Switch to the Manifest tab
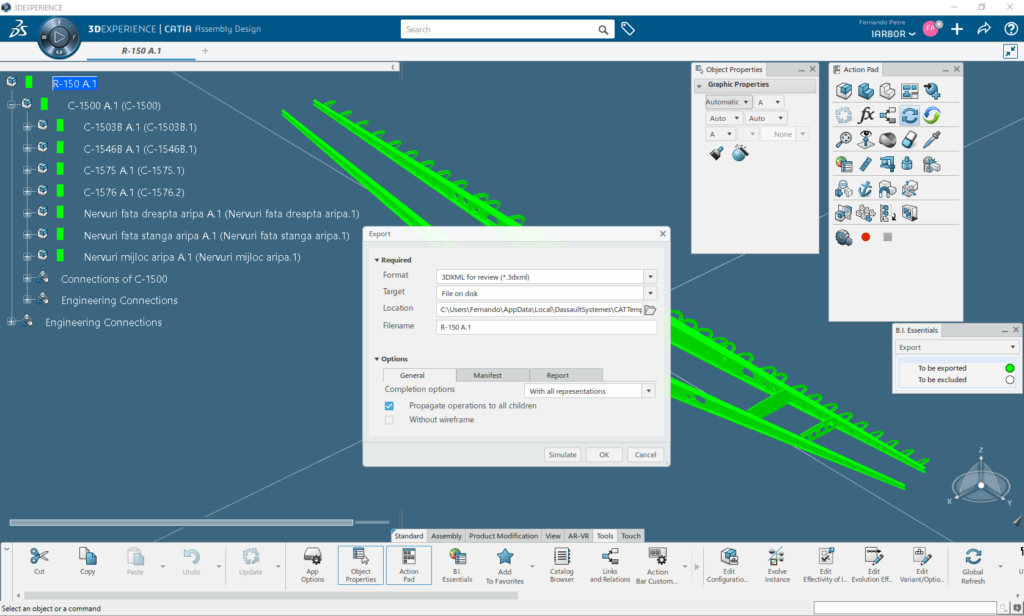The height and width of the screenshot is (616, 1024). (x=487, y=375)
